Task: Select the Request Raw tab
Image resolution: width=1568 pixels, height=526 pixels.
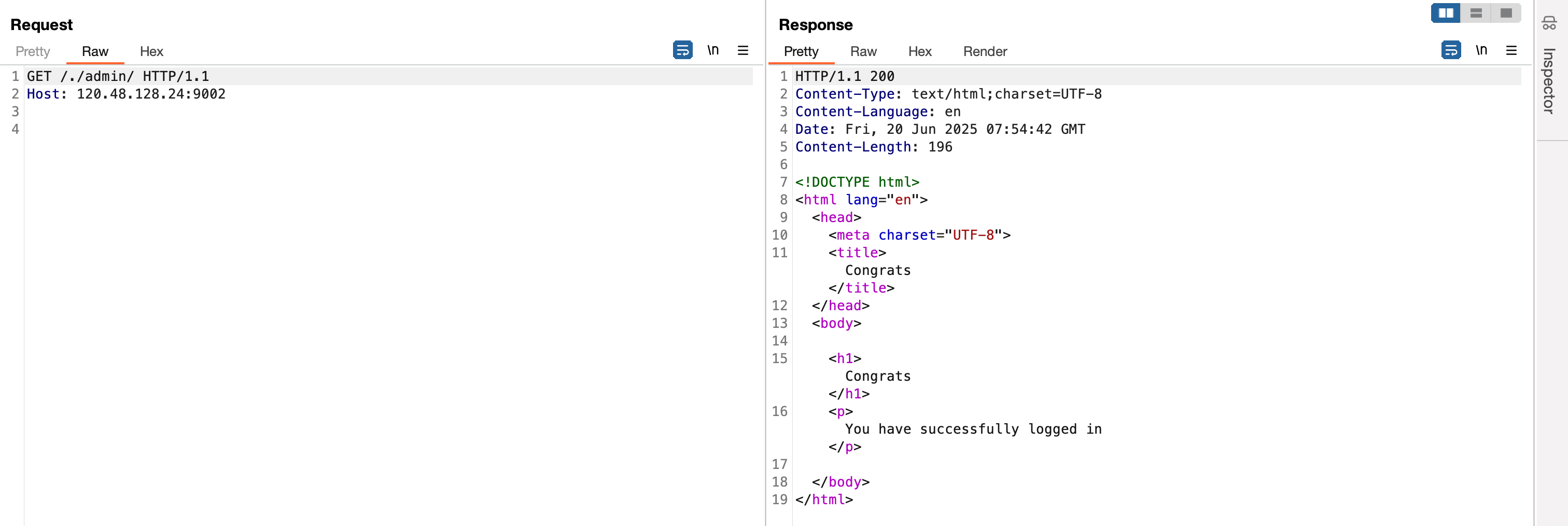Action: pyautogui.click(x=95, y=52)
